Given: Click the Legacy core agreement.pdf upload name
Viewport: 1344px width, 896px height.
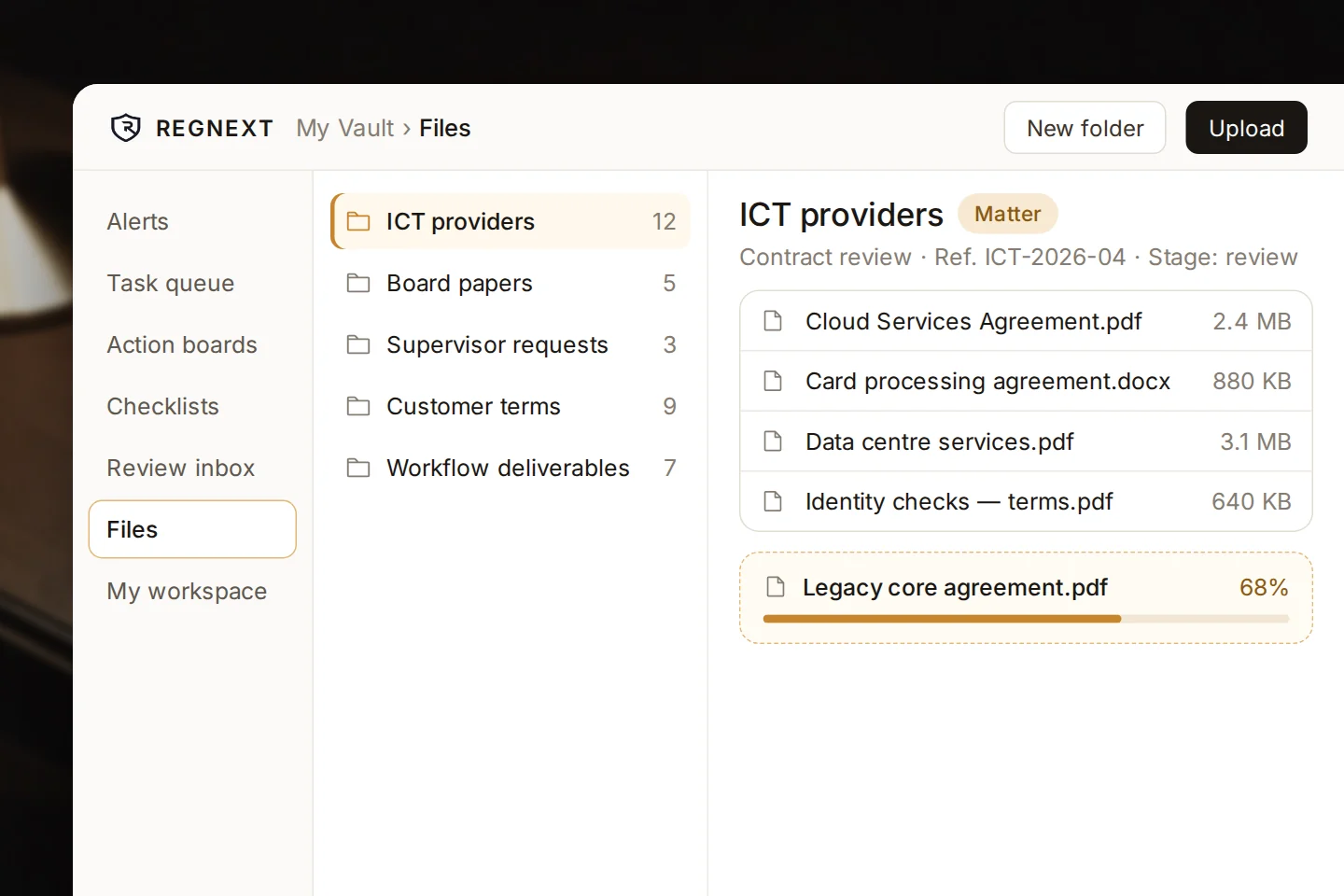Looking at the screenshot, I should pyautogui.click(x=955, y=587).
